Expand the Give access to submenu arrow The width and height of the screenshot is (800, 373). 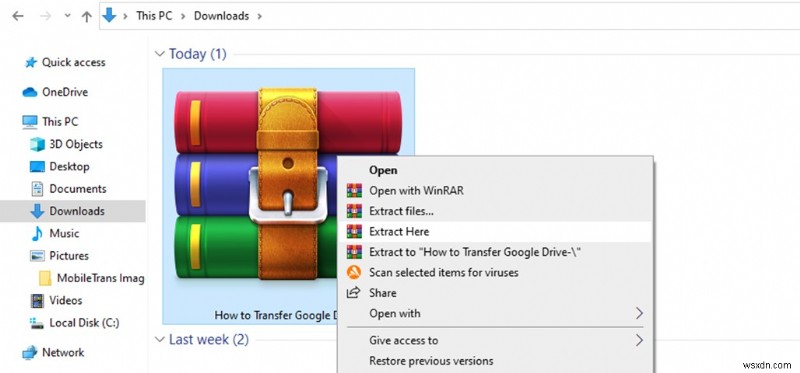point(639,340)
